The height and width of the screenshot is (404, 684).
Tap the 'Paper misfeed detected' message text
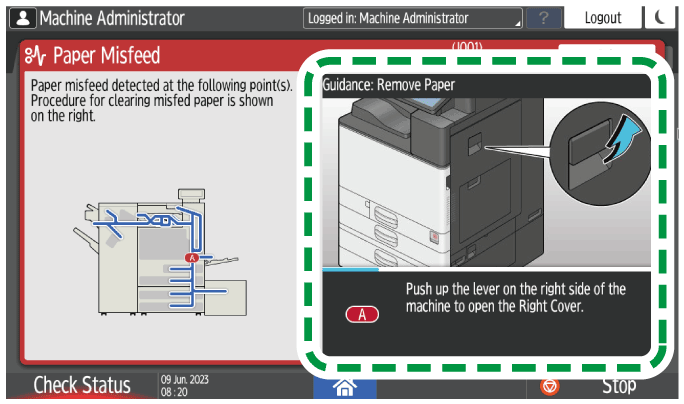(x=161, y=100)
